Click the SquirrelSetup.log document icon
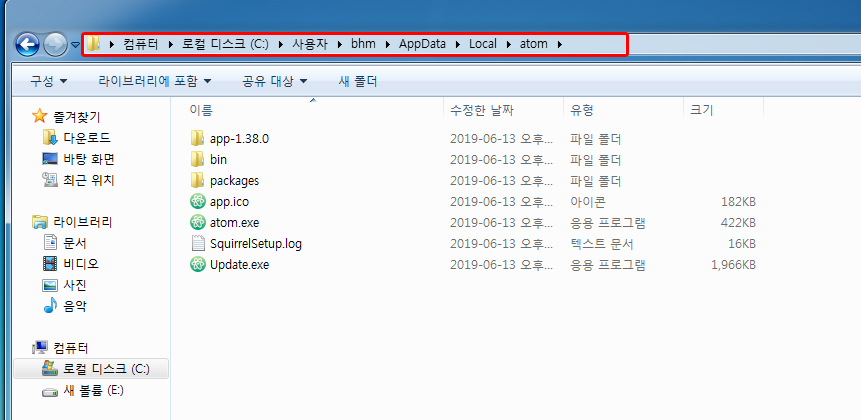Image resolution: width=861 pixels, height=420 pixels. 197,243
